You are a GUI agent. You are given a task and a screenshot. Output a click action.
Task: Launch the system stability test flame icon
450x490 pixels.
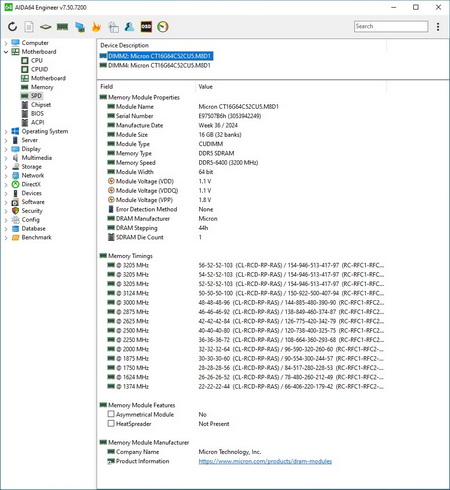coord(96,27)
